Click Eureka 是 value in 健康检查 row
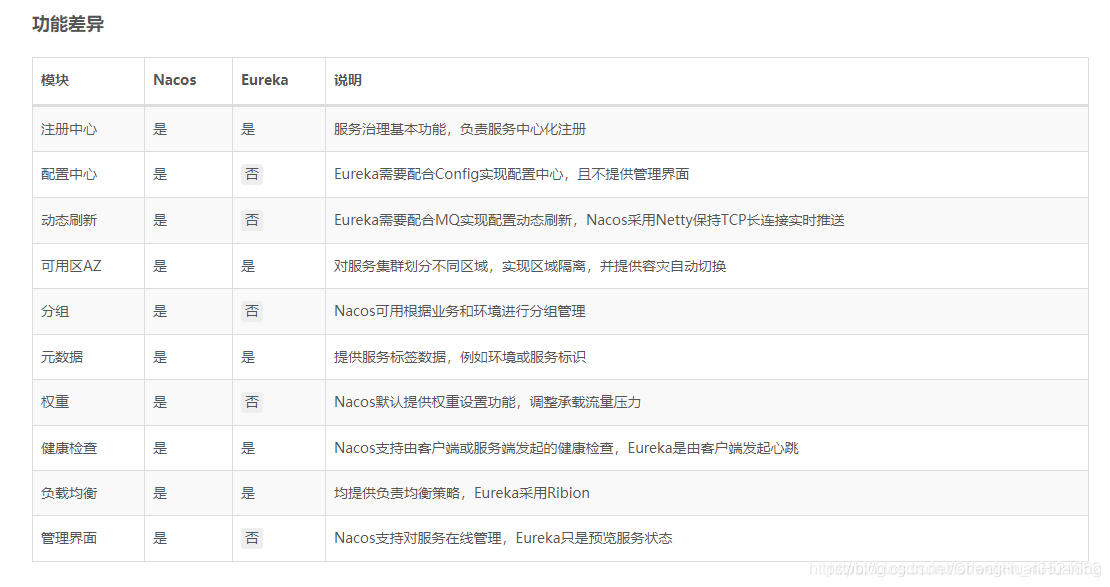The image size is (1110, 587). tap(248, 448)
